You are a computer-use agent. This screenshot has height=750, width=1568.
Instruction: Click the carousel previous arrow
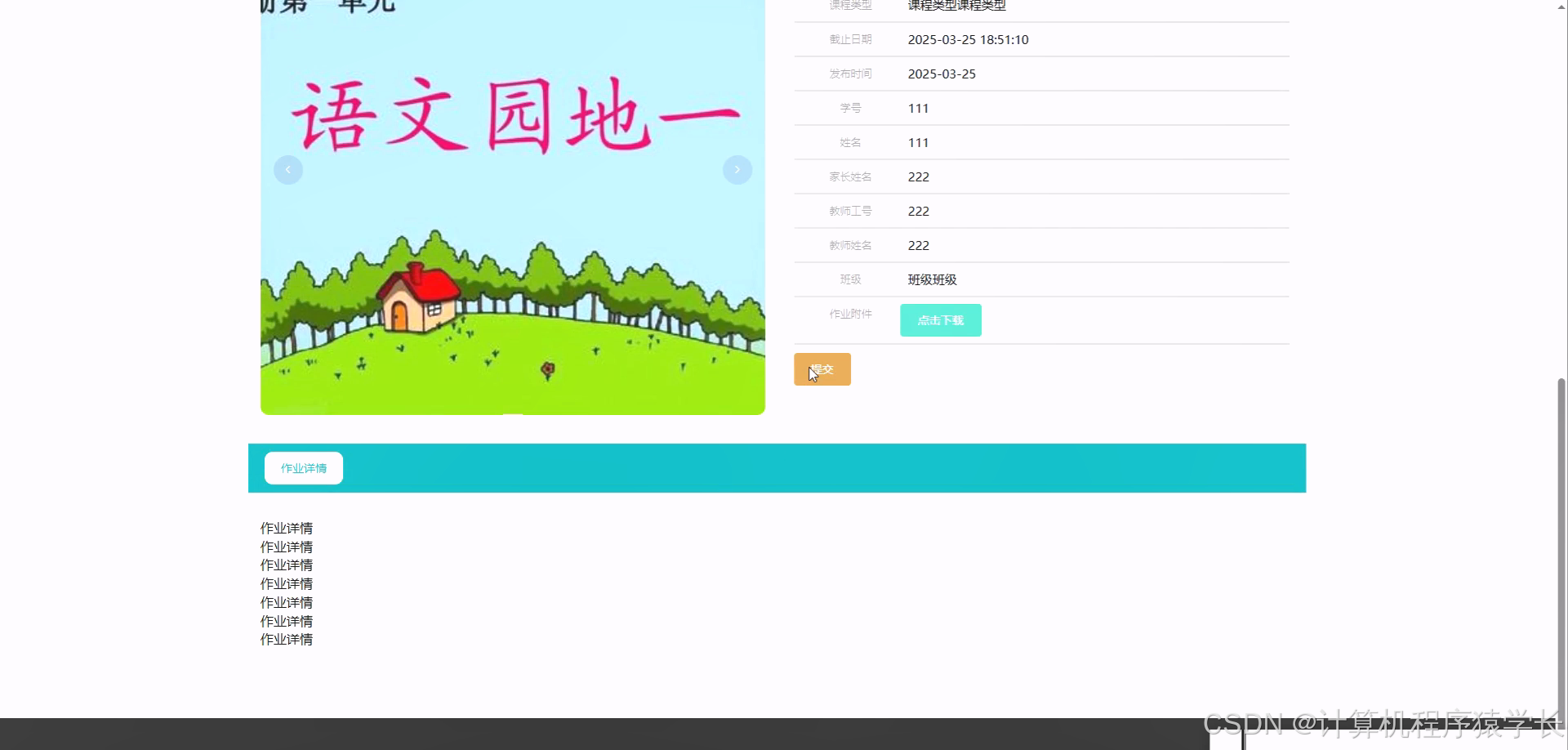click(x=287, y=169)
